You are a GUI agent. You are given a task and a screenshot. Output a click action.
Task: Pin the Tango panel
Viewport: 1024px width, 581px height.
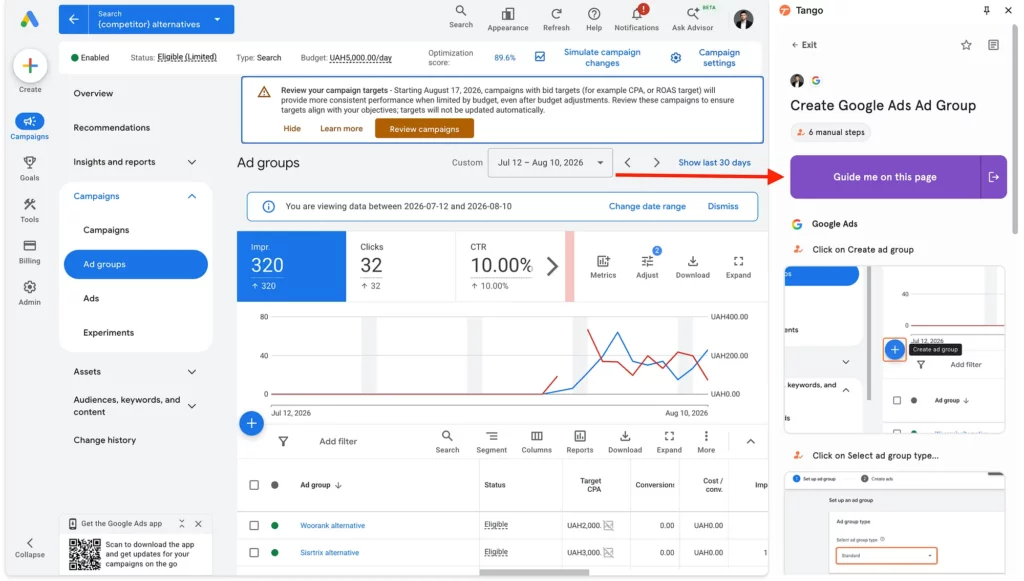click(x=986, y=10)
